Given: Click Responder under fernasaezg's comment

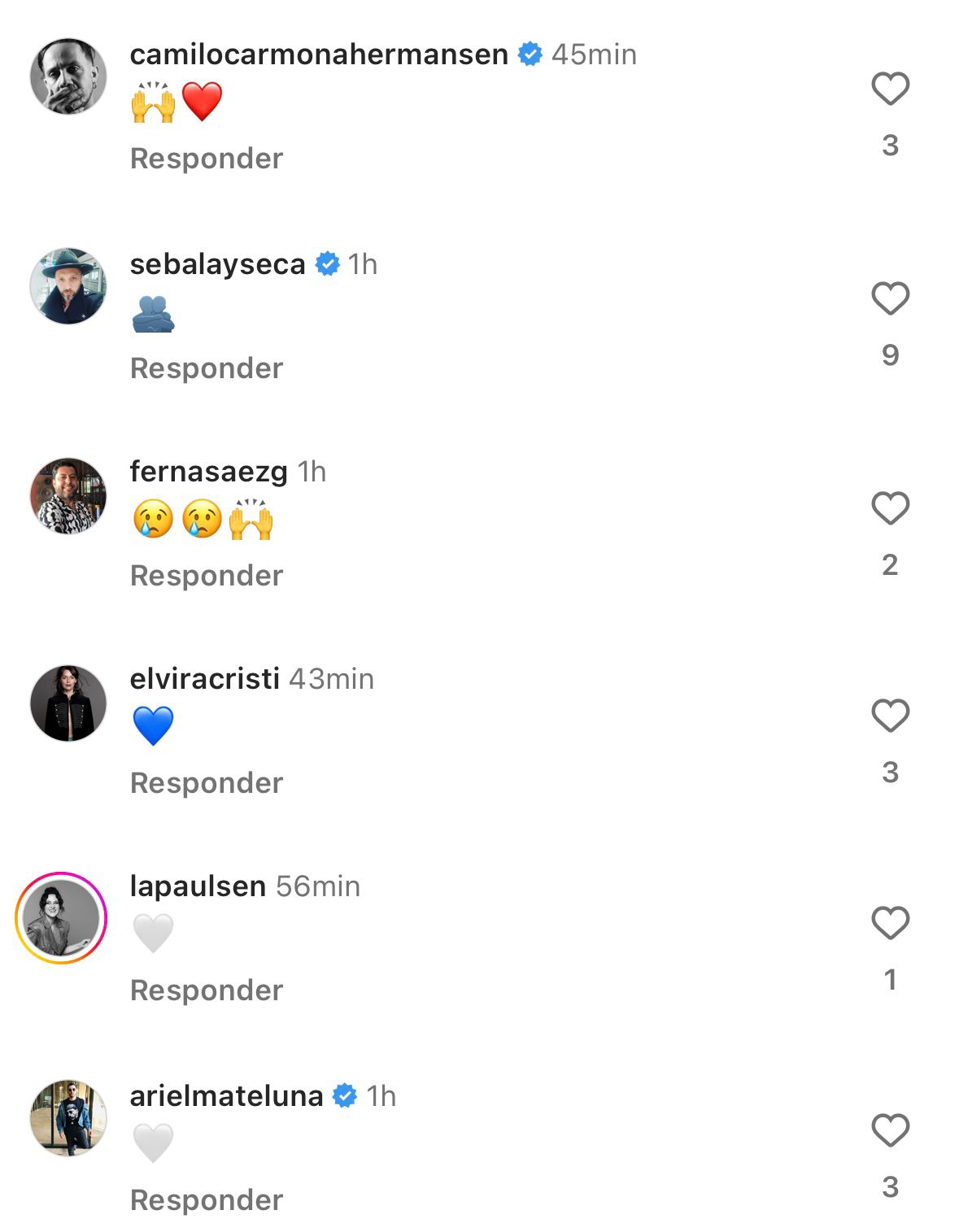Looking at the screenshot, I should [207, 576].
